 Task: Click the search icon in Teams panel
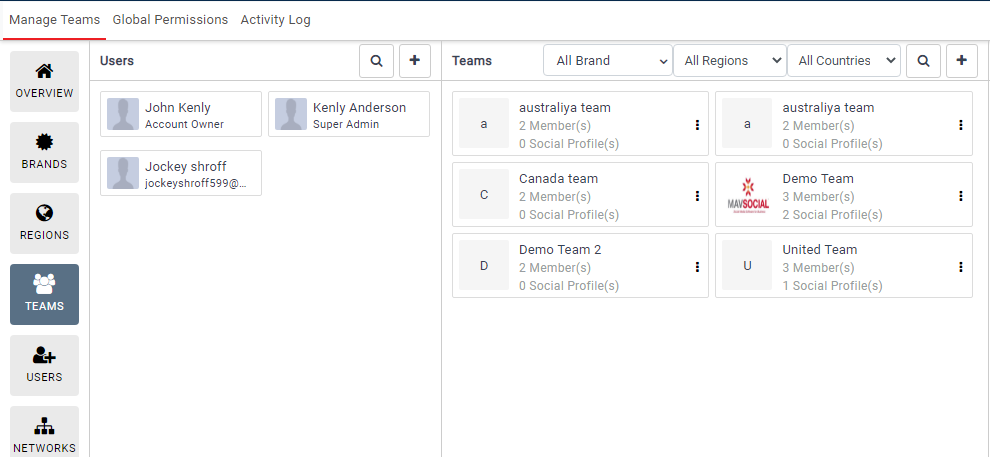point(923,61)
